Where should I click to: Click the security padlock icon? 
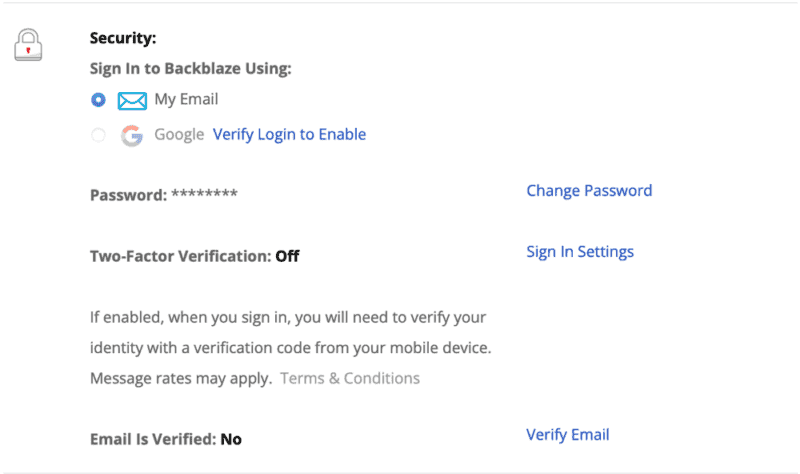pos(28,45)
